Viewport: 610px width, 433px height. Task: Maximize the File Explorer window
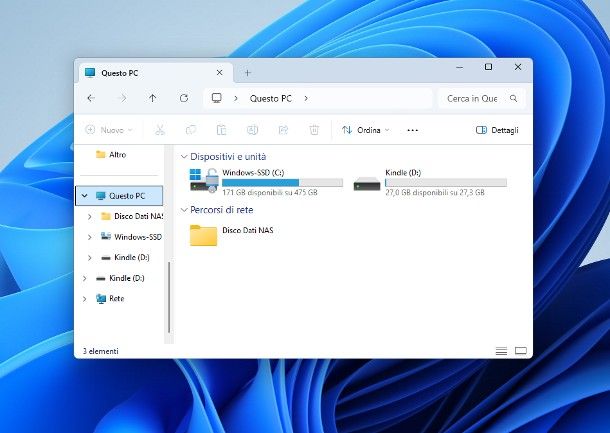click(x=488, y=67)
